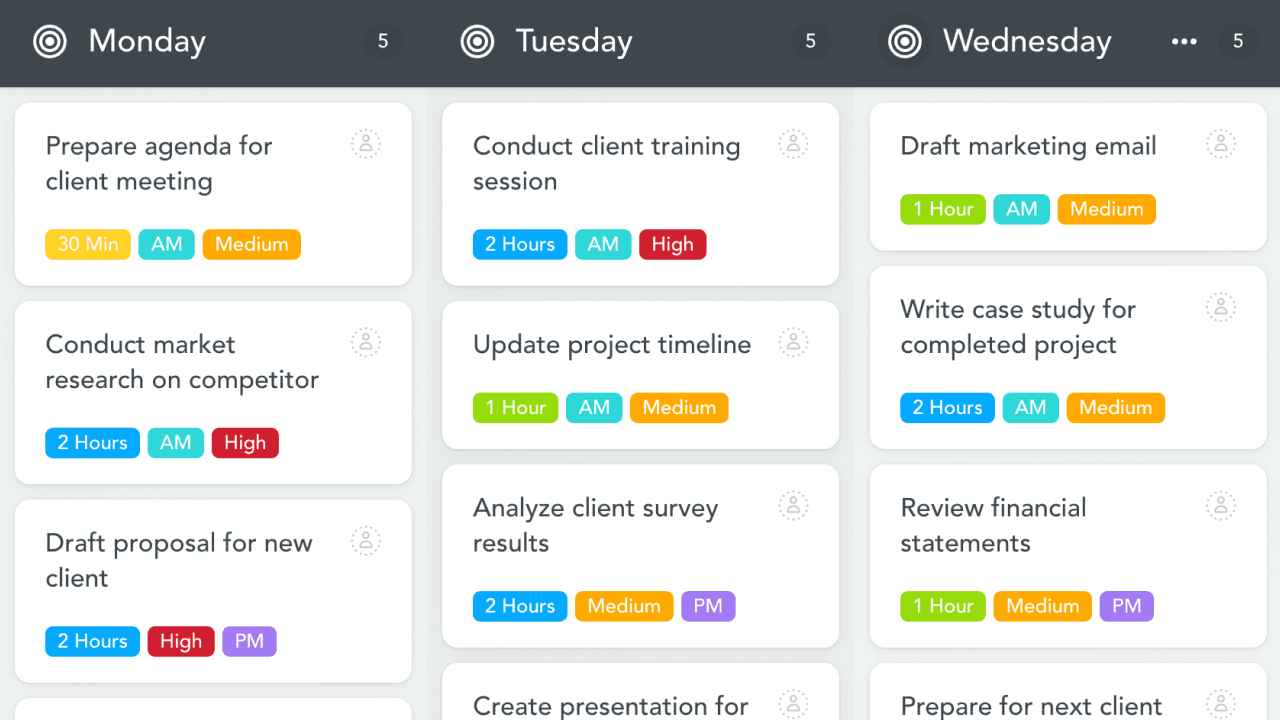The width and height of the screenshot is (1280, 720).
Task: Select the red High tag on market research
Action: 245,443
